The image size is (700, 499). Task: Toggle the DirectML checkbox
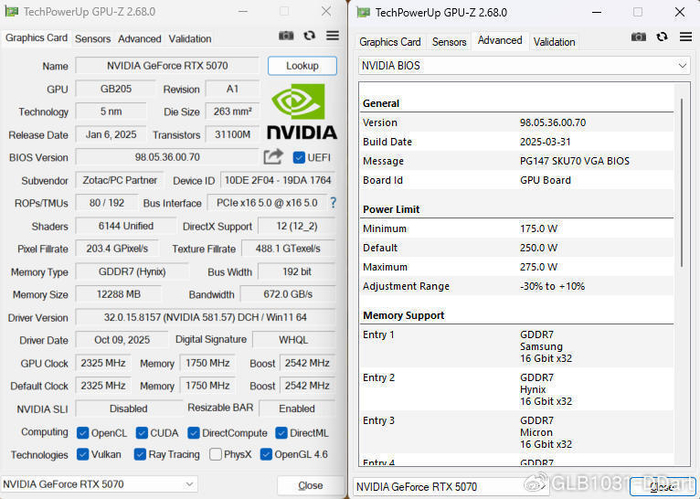point(281,433)
